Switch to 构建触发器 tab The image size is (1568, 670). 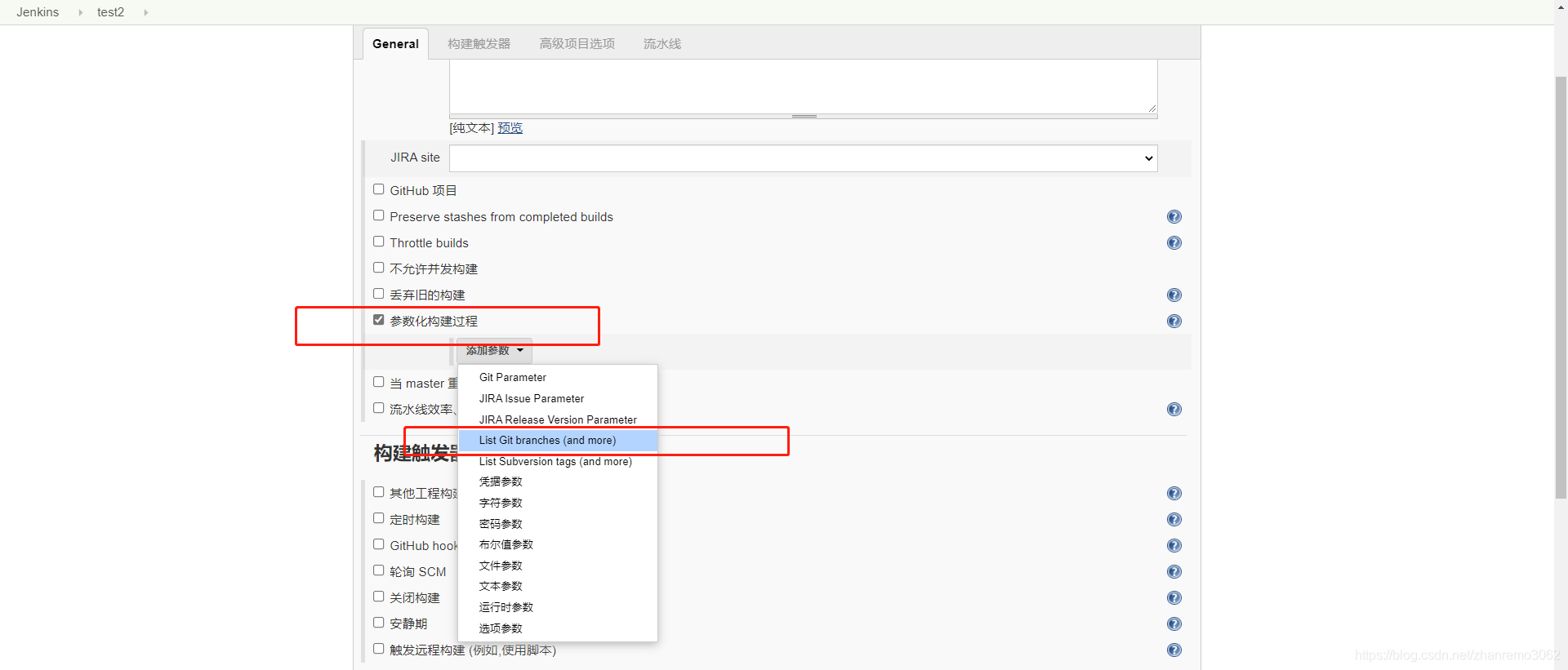479,44
